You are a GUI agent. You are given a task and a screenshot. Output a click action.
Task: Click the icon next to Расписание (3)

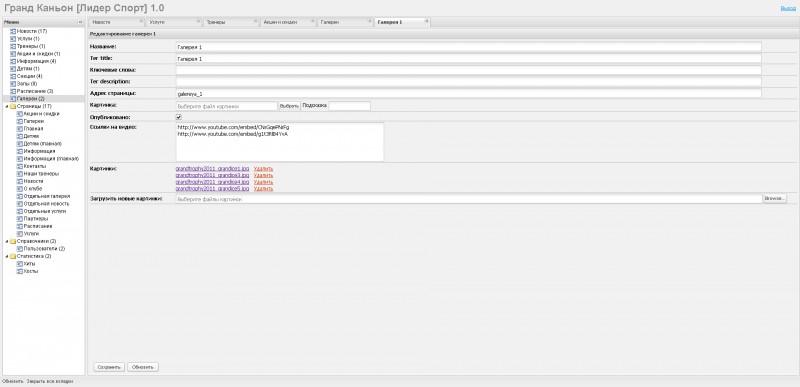click(x=13, y=91)
